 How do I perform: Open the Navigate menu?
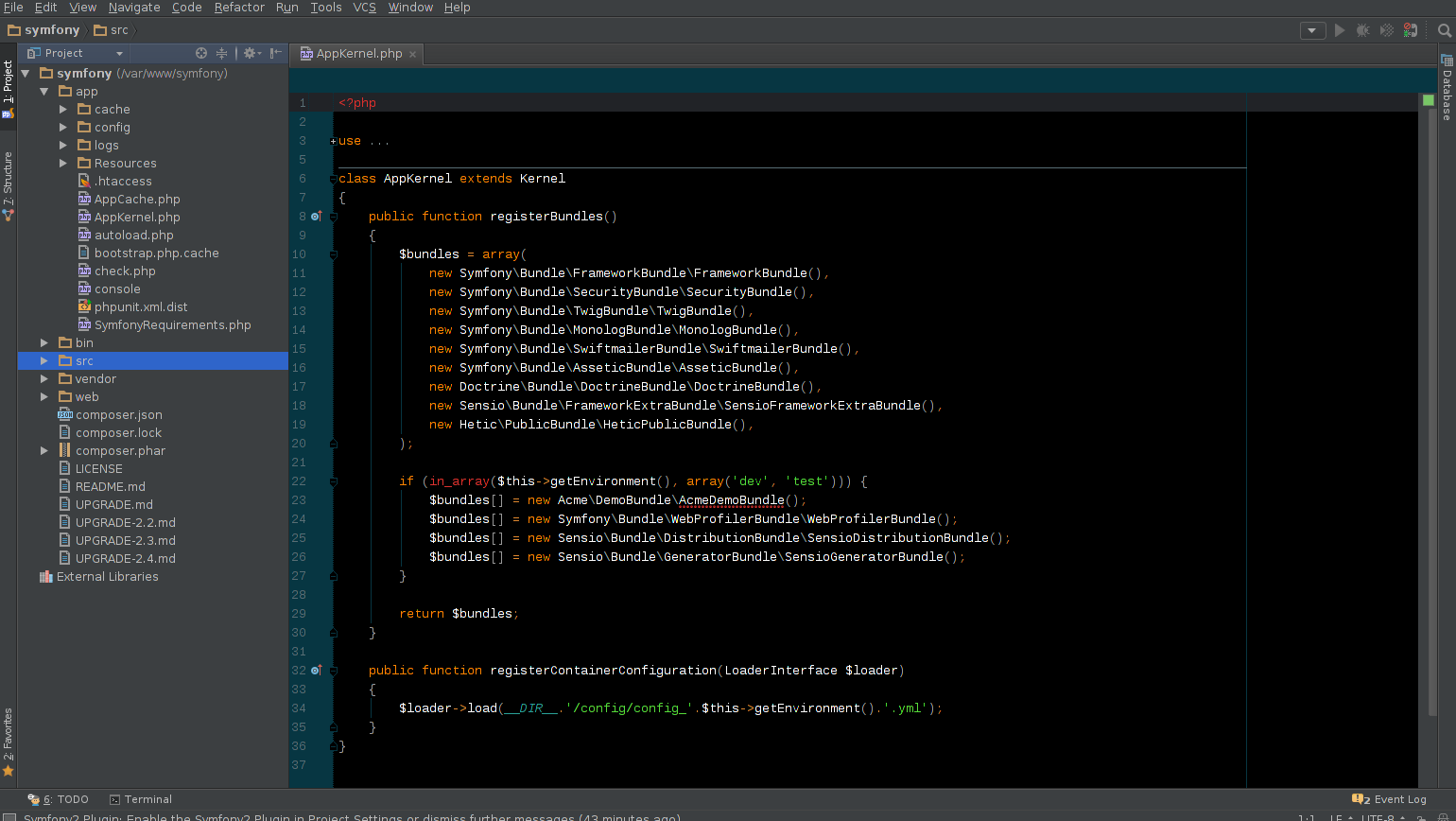pos(134,8)
